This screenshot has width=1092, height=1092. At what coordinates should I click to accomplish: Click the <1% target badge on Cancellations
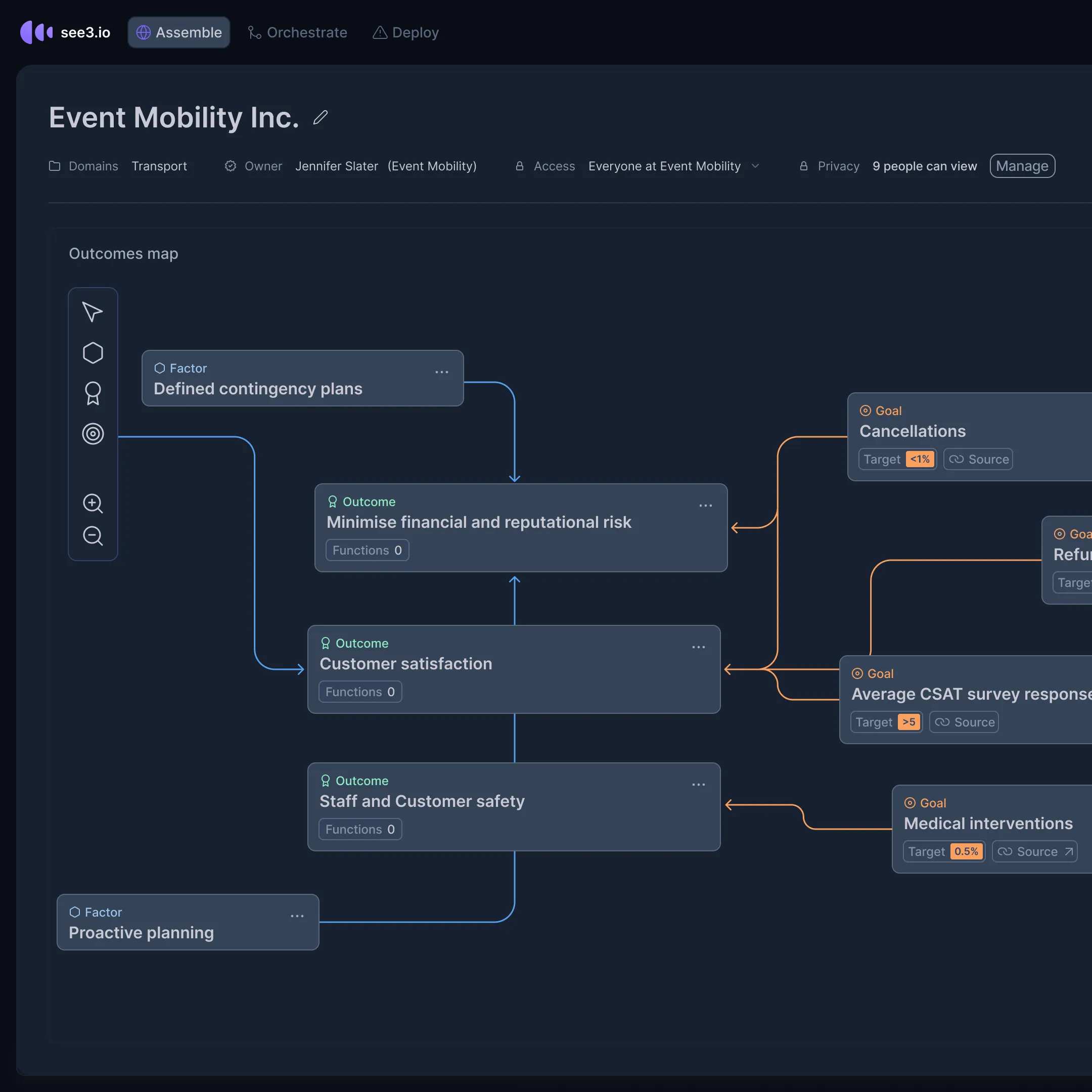[920, 459]
